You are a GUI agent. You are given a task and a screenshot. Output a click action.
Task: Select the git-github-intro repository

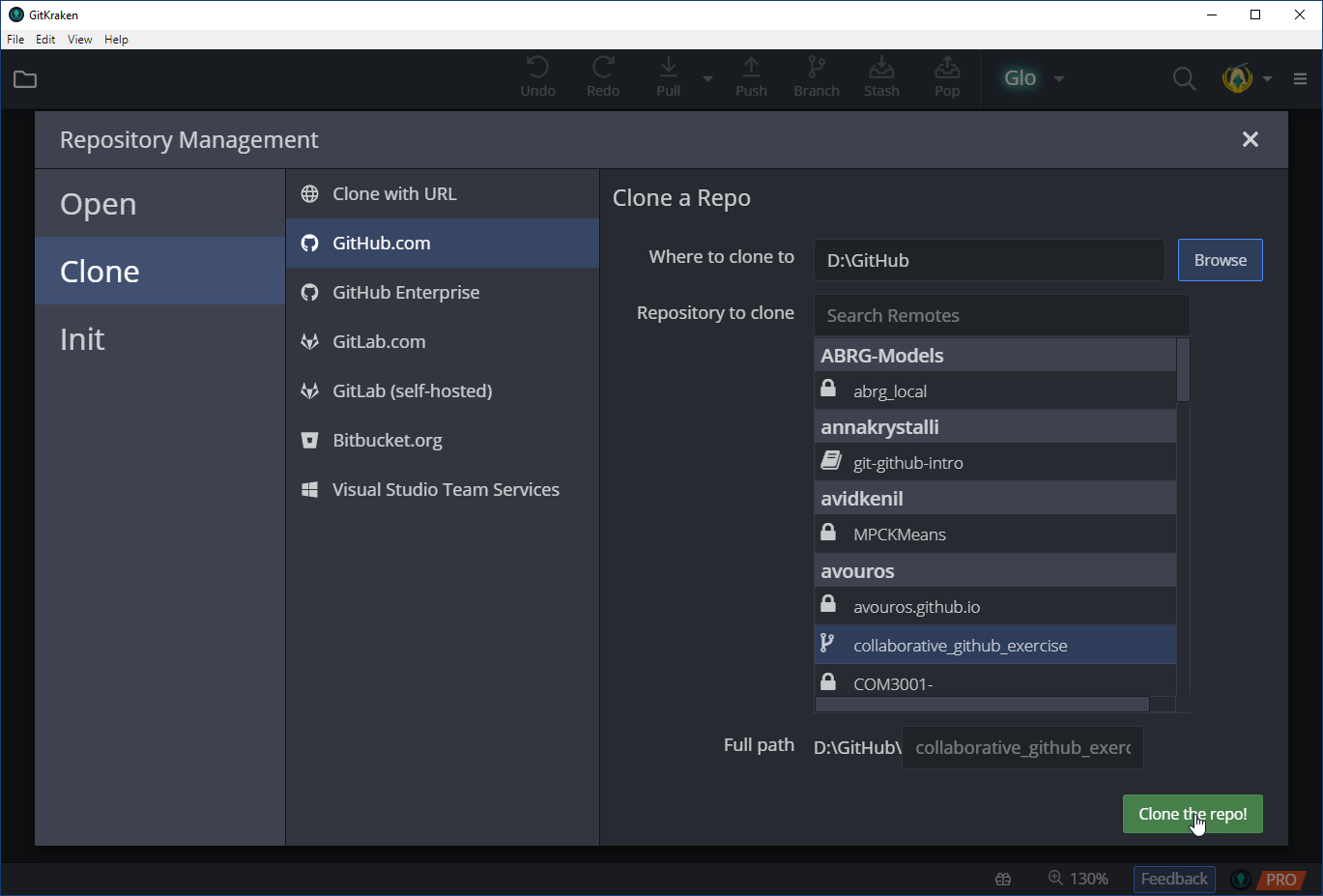(x=995, y=462)
